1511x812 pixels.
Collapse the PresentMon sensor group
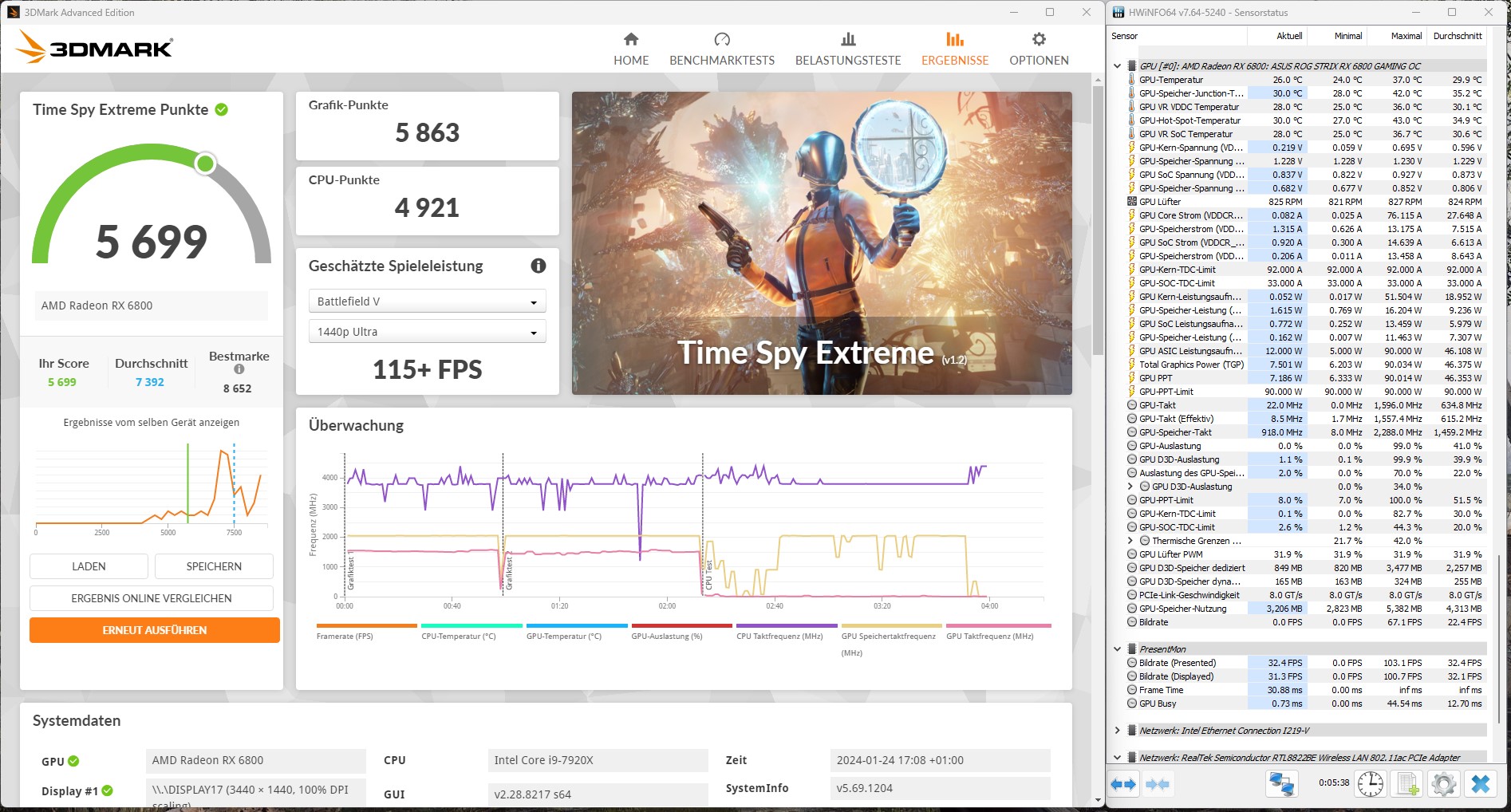coord(1117,649)
